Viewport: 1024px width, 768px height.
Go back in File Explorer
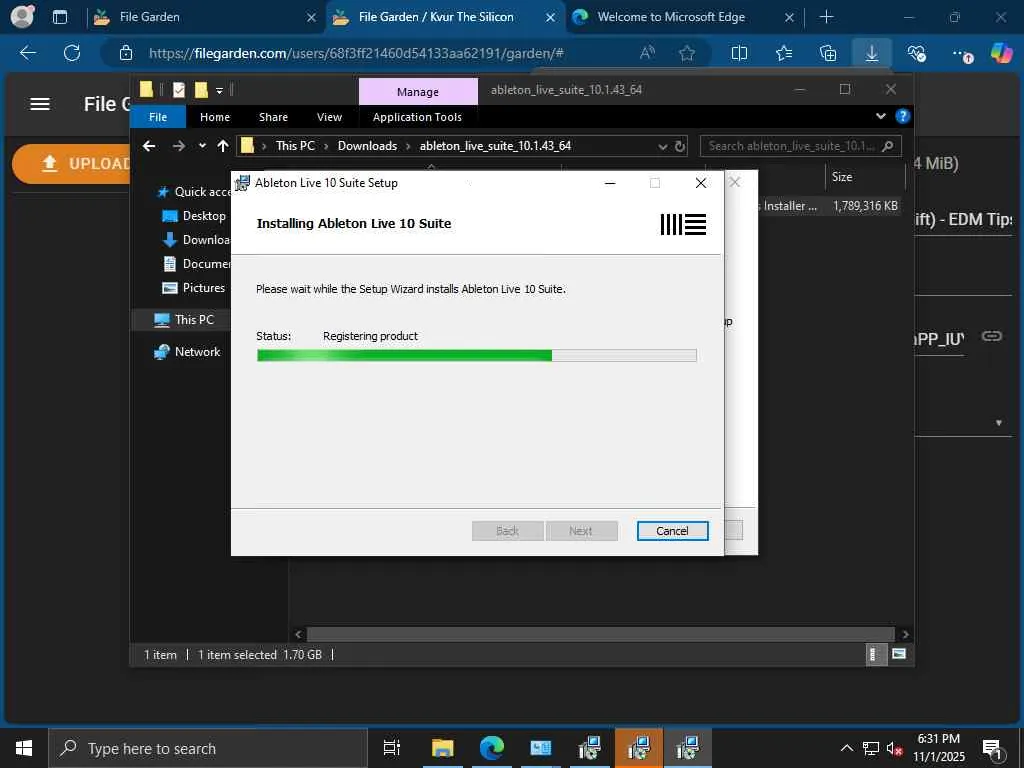click(x=149, y=146)
